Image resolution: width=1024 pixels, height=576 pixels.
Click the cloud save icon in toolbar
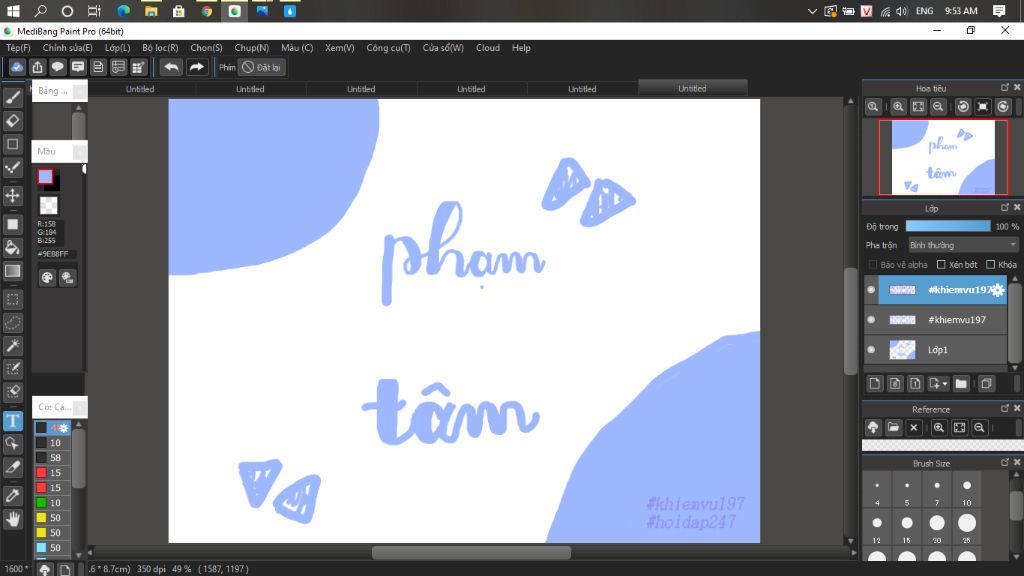click(x=17, y=67)
